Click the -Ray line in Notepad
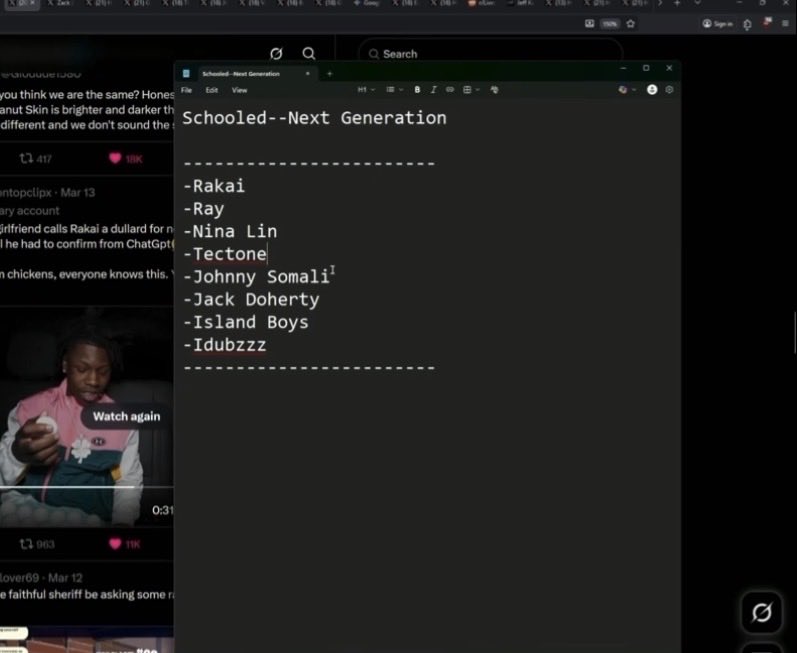 coord(203,209)
